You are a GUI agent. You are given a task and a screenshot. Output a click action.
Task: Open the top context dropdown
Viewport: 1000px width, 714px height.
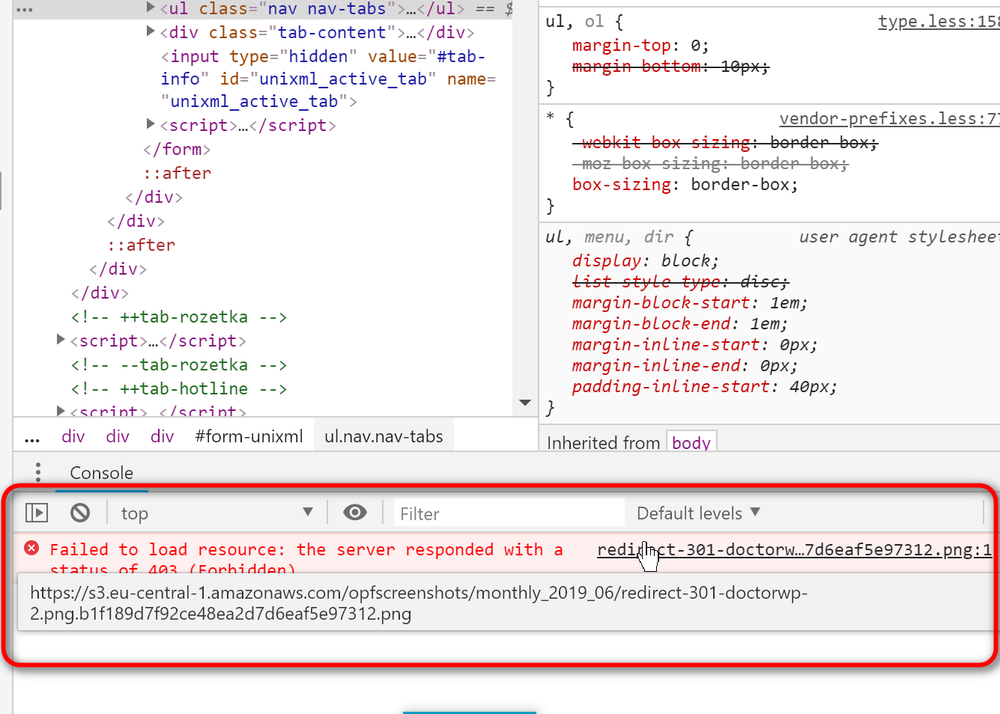[217, 513]
